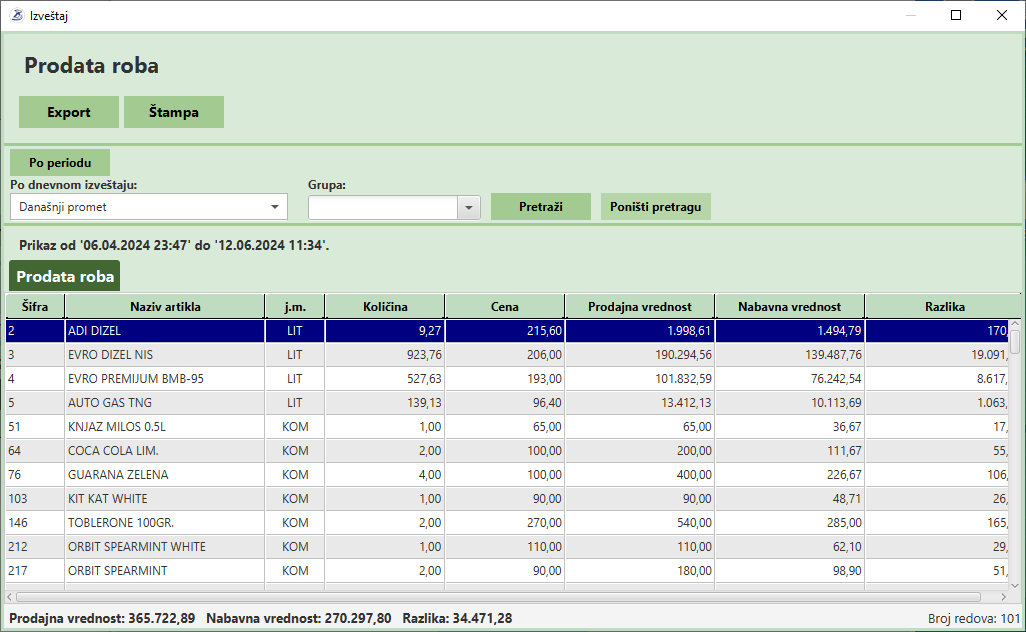Click the horizontal scrollbar right arrow
1026x632 pixels.
pos(1002,596)
